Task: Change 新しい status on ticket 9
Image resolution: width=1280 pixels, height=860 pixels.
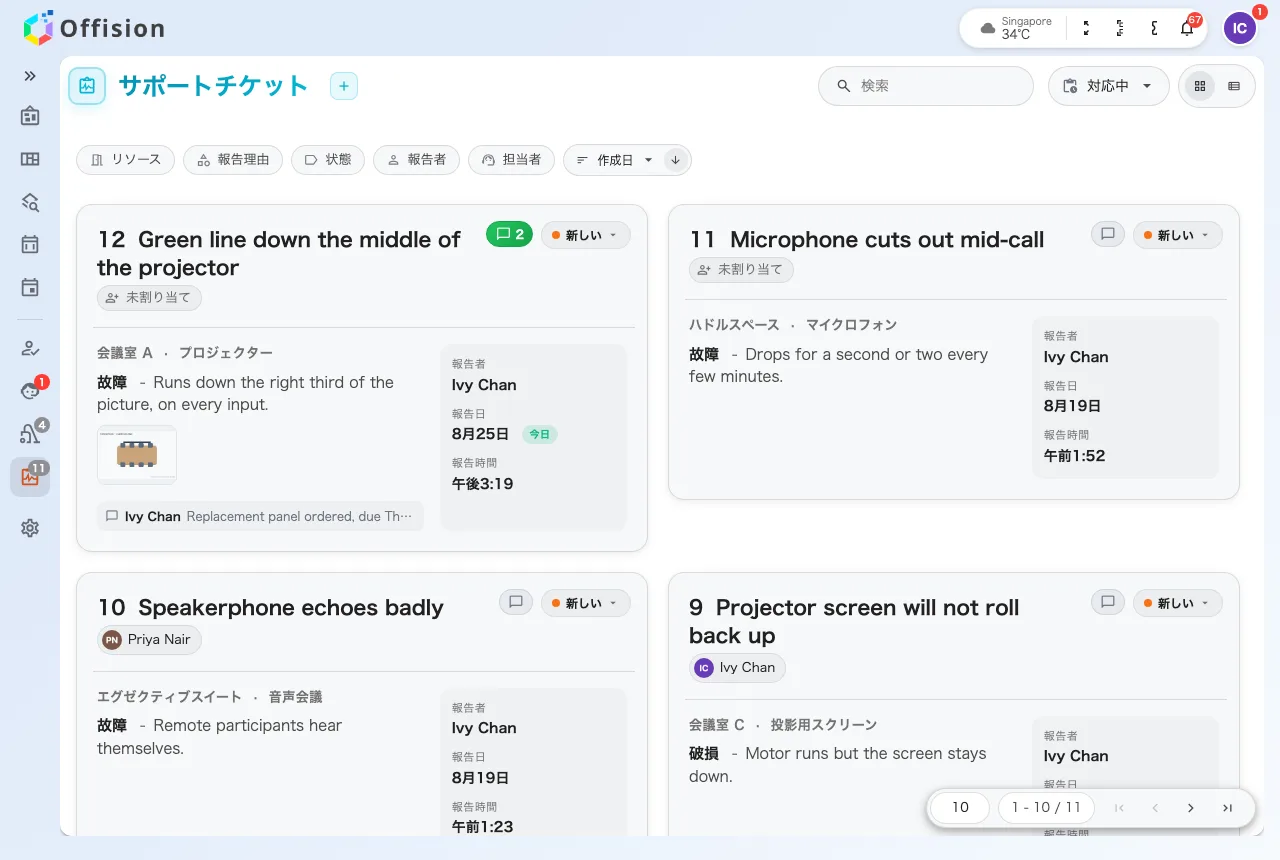Action: coord(1177,603)
